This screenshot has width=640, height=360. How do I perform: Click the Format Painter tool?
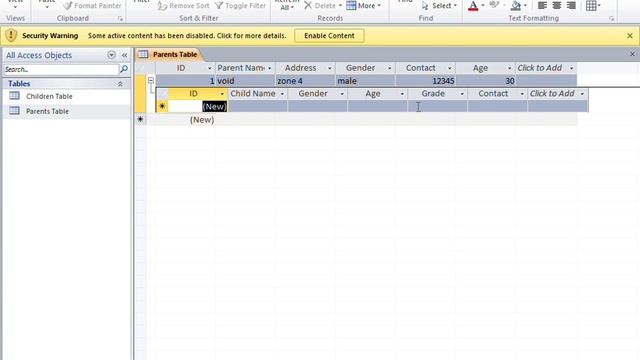(92, 5)
